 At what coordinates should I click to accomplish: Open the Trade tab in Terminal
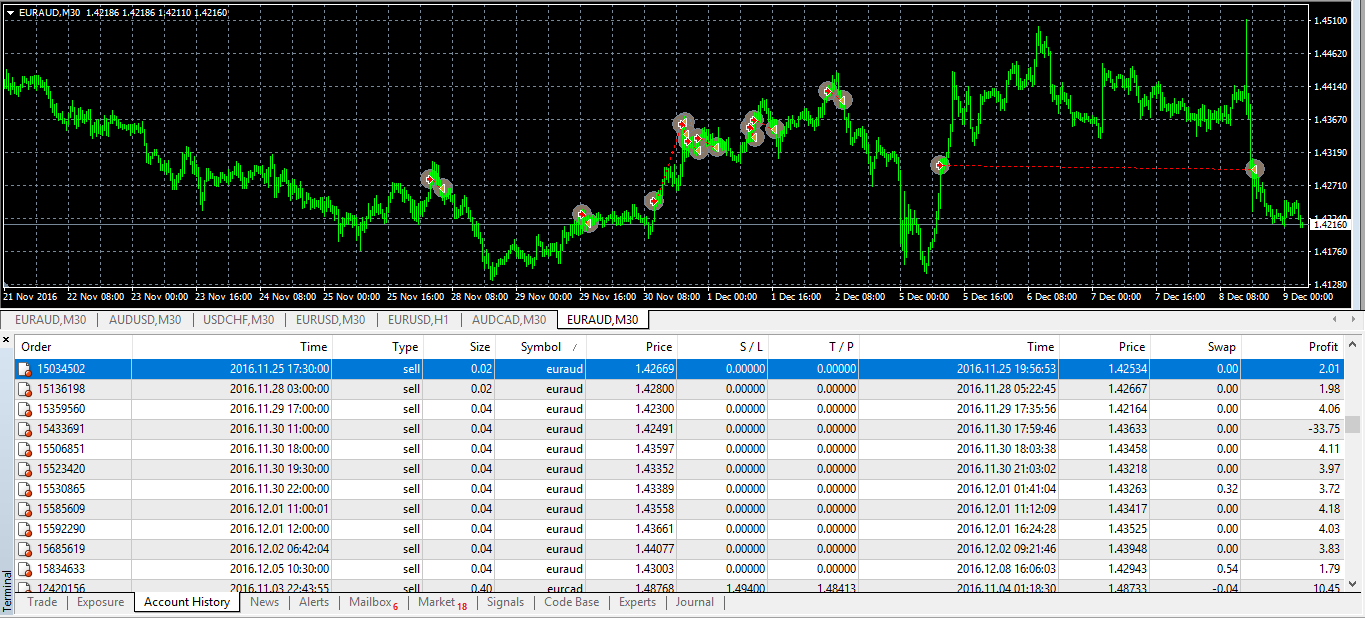[42, 602]
